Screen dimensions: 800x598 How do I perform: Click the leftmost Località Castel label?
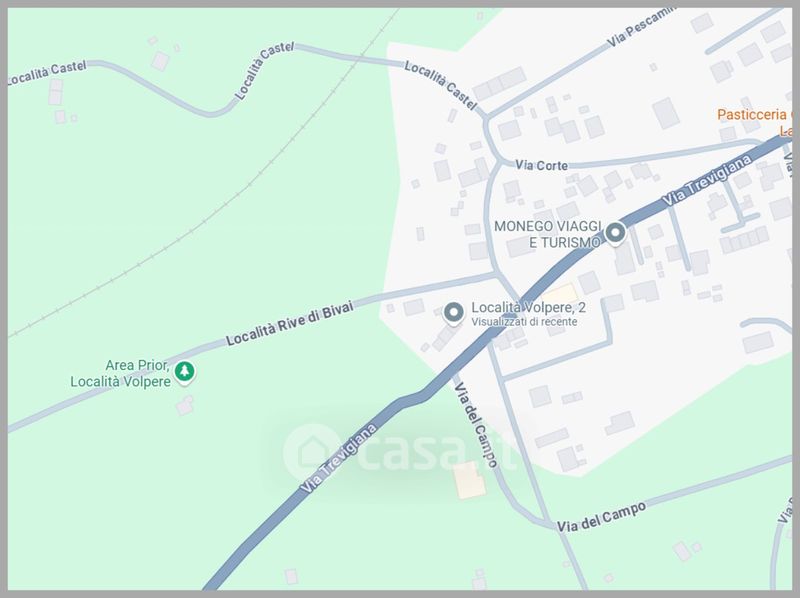coord(47,72)
